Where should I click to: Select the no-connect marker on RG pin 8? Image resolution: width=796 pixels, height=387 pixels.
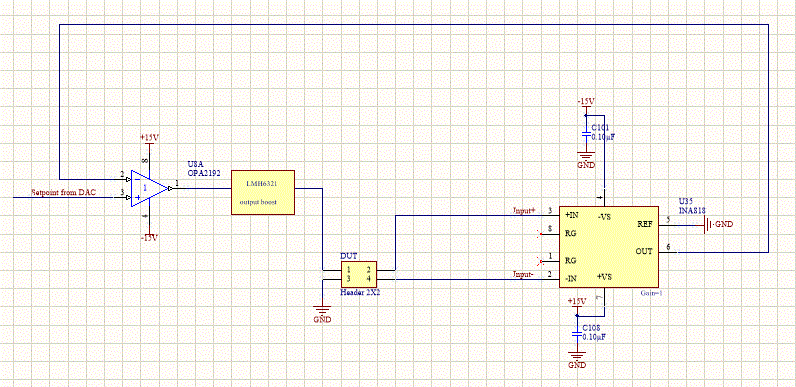click(x=541, y=234)
